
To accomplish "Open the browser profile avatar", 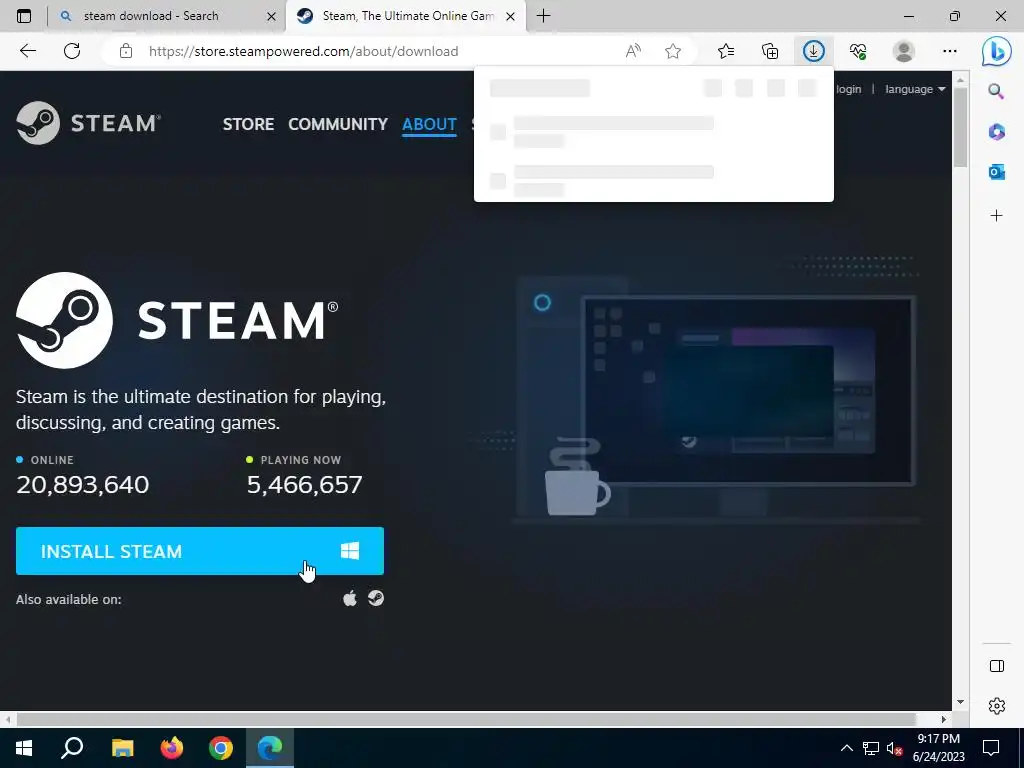I will tap(904, 51).
